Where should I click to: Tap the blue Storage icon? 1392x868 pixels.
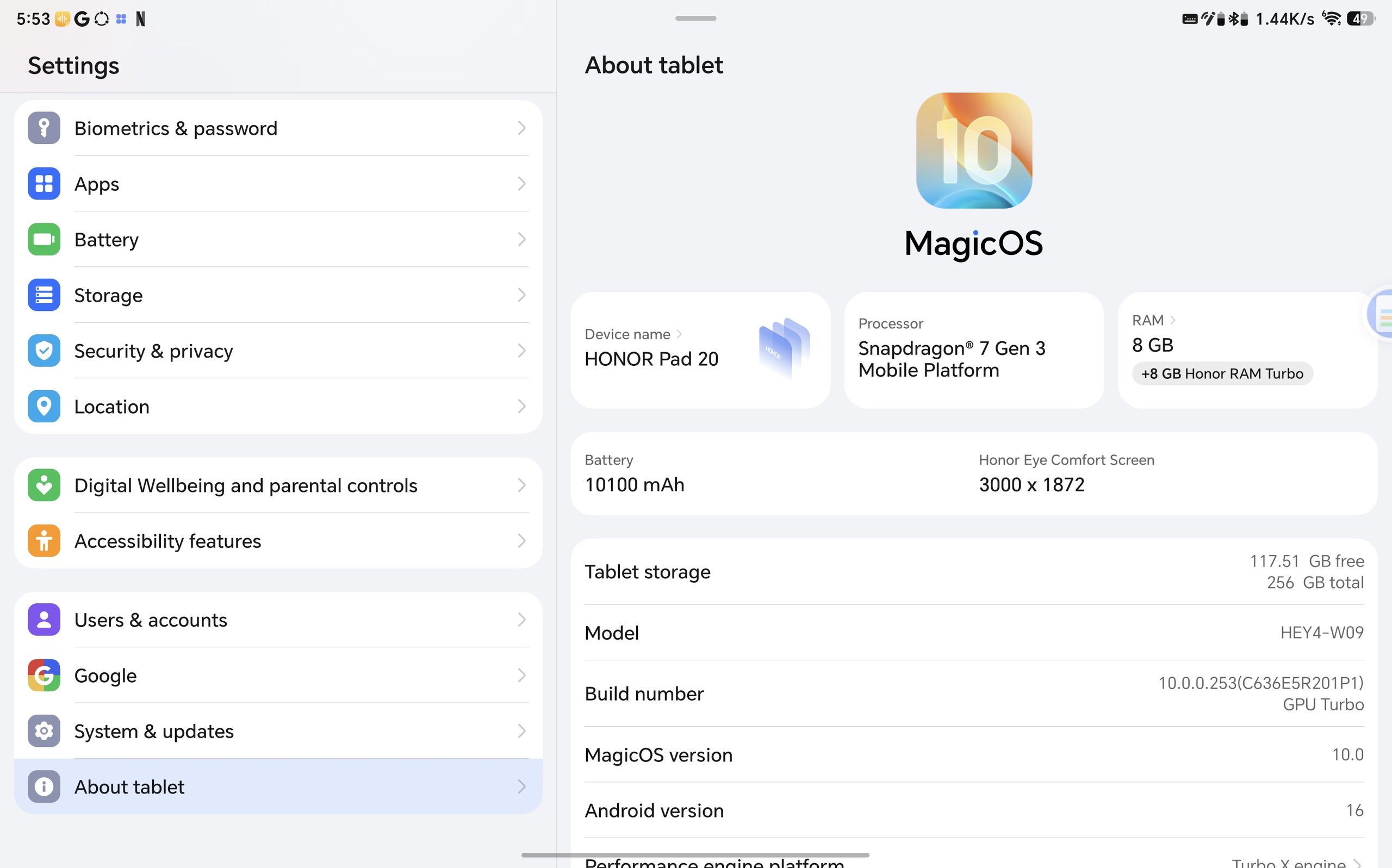43,295
